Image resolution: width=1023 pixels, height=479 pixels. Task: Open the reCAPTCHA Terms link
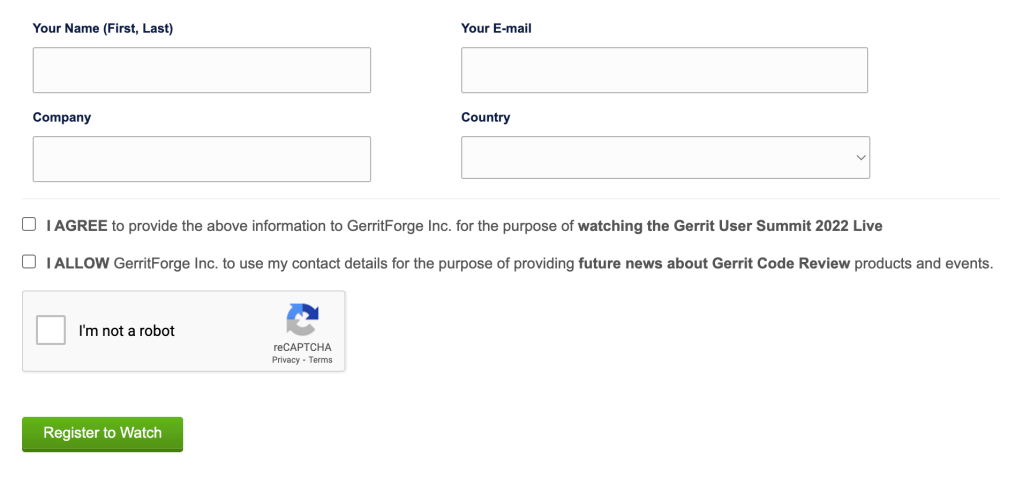(320, 360)
